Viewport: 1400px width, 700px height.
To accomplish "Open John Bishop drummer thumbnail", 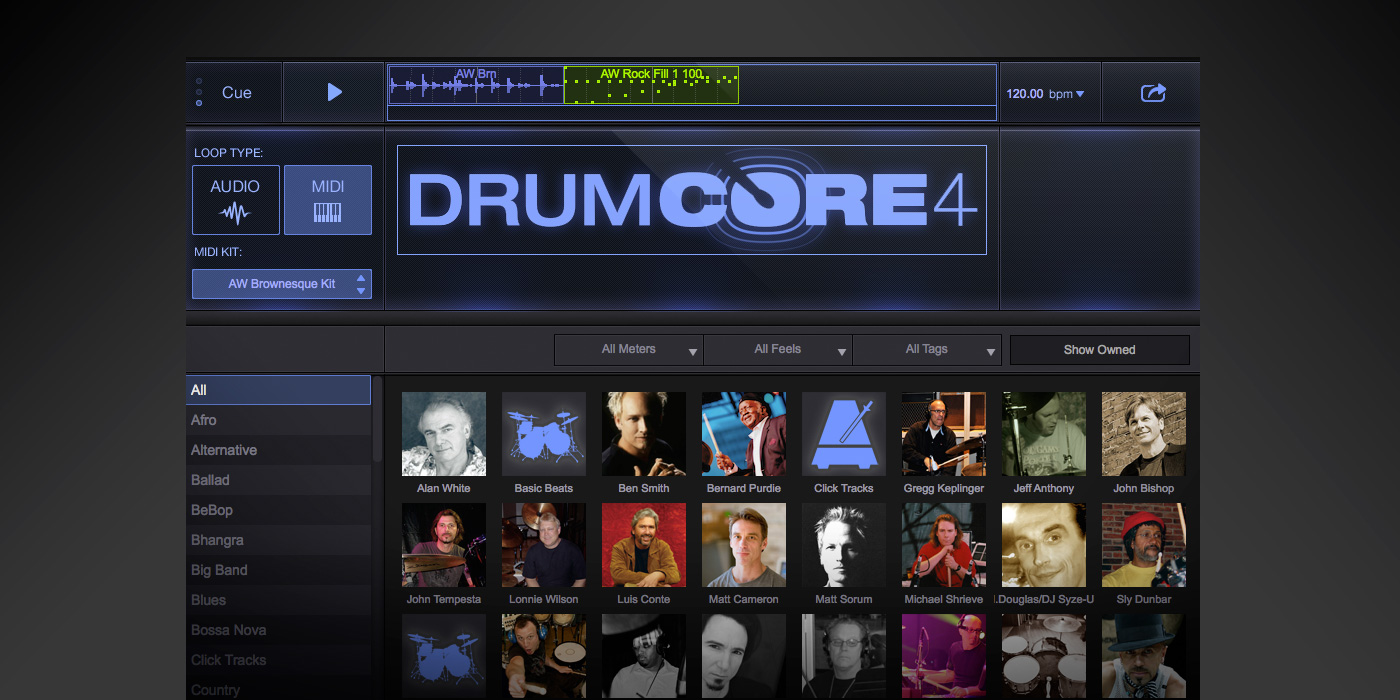I will (x=1144, y=434).
